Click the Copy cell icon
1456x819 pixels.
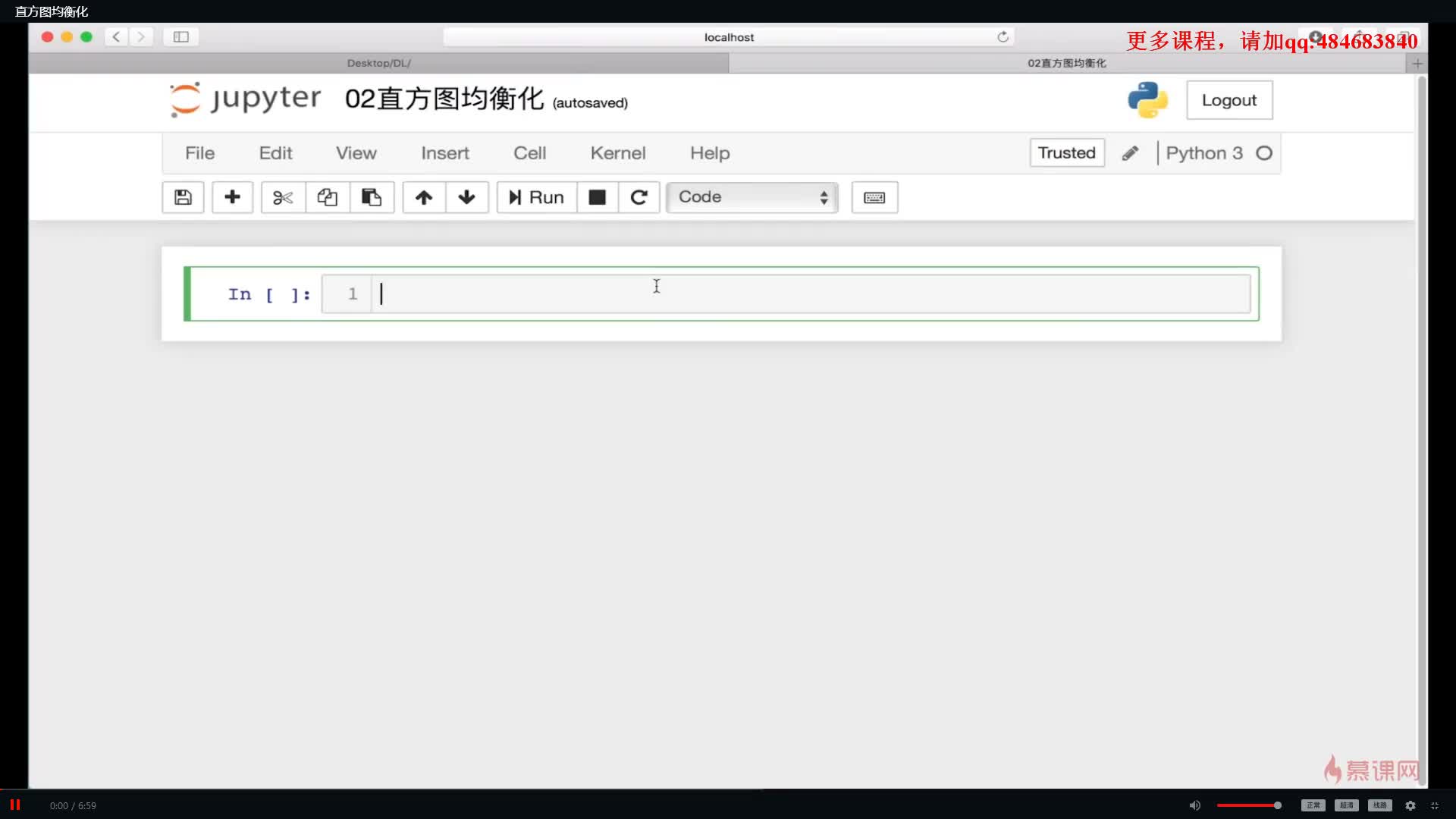(x=326, y=197)
